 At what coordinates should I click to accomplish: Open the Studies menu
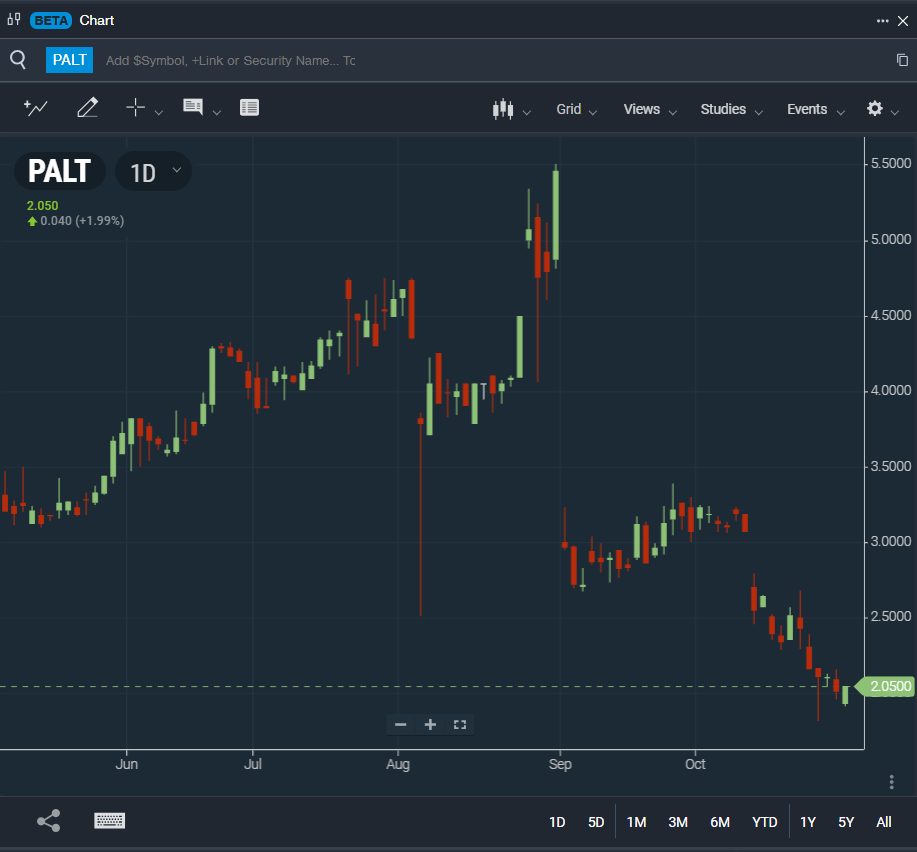pyautogui.click(x=731, y=109)
